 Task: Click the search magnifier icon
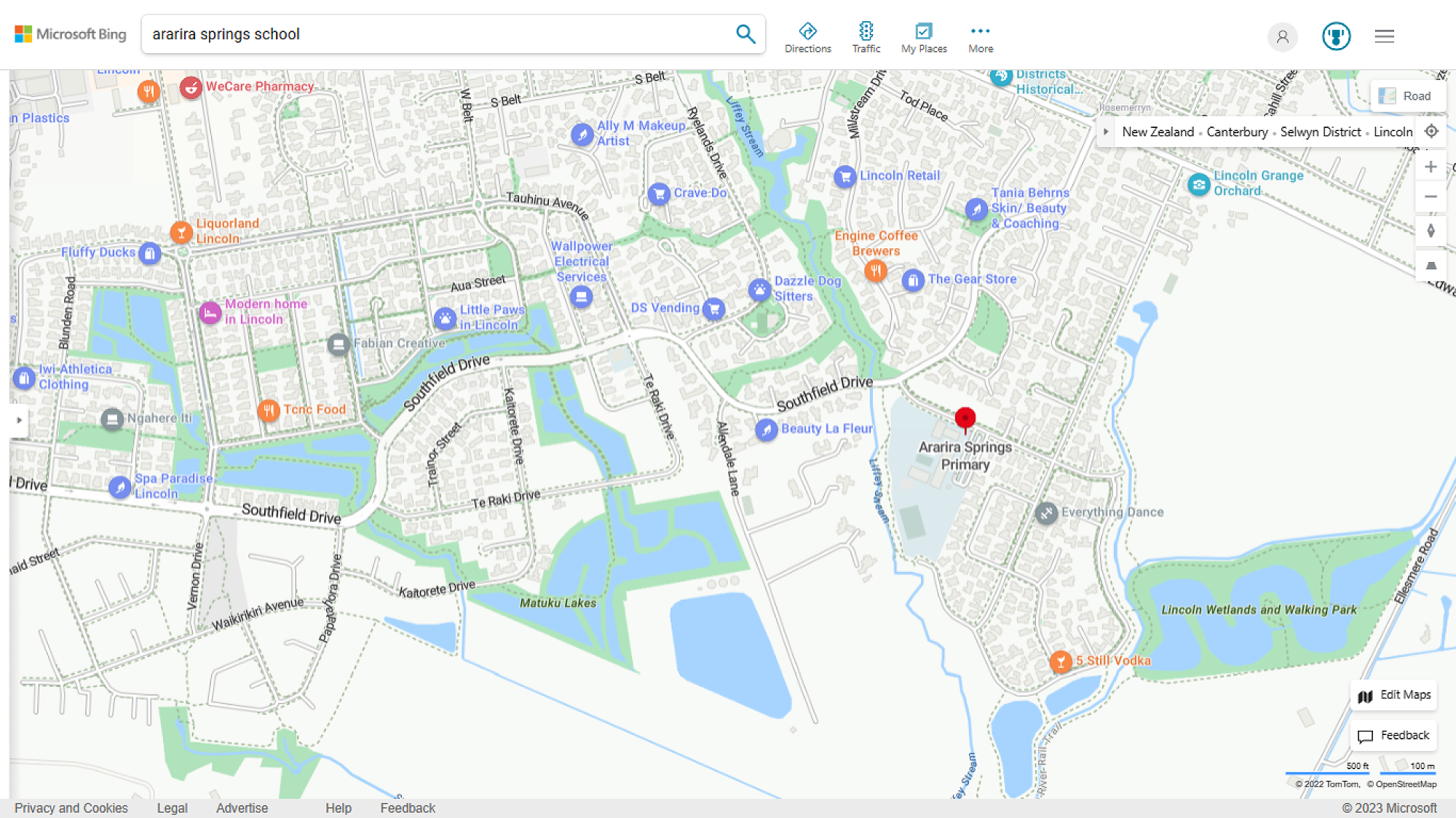point(745,34)
